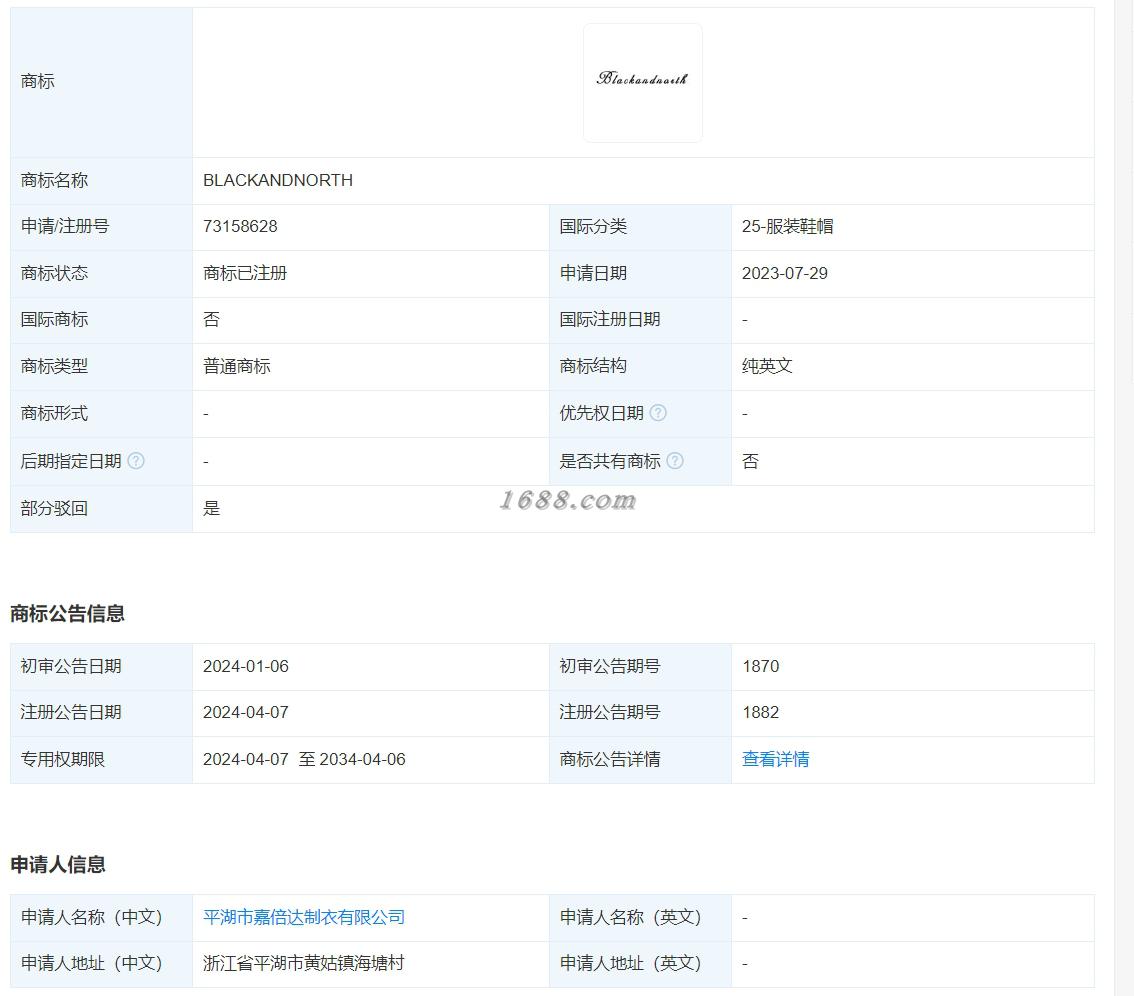Click the 初审公告日期 label
This screenshot has height=996, width=1134.
pyautogui.click(x=71, y=666)
